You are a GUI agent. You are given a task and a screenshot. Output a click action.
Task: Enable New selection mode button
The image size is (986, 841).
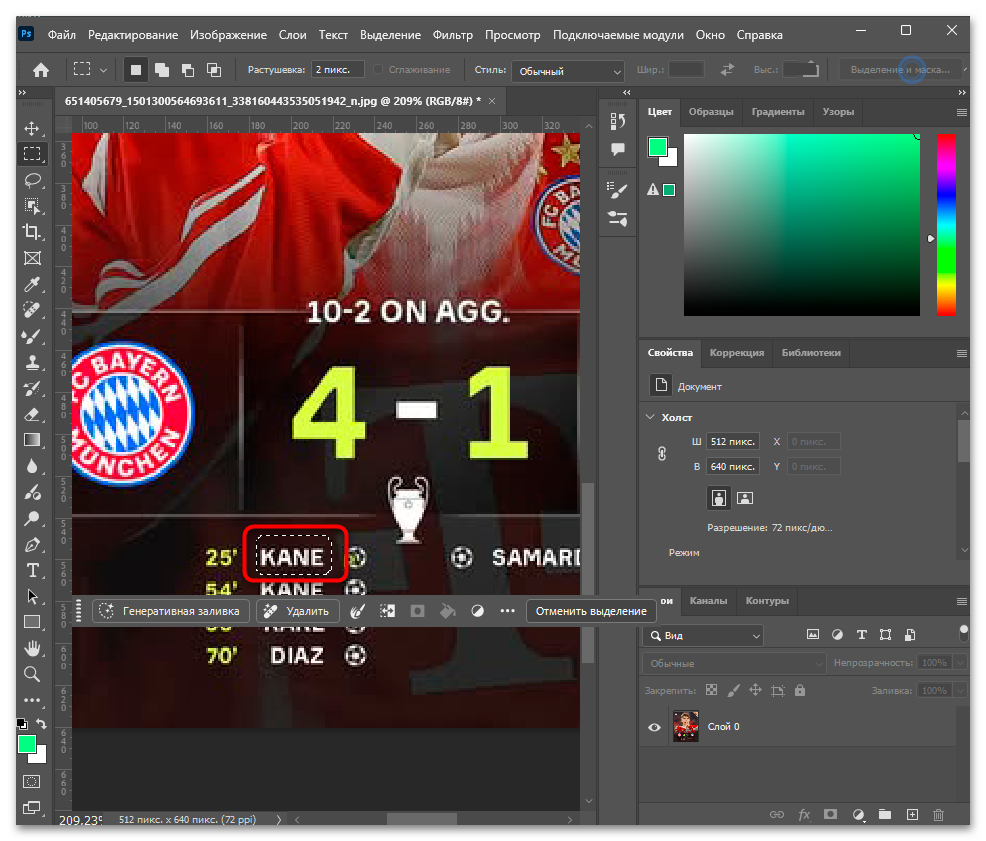(135, 70)
